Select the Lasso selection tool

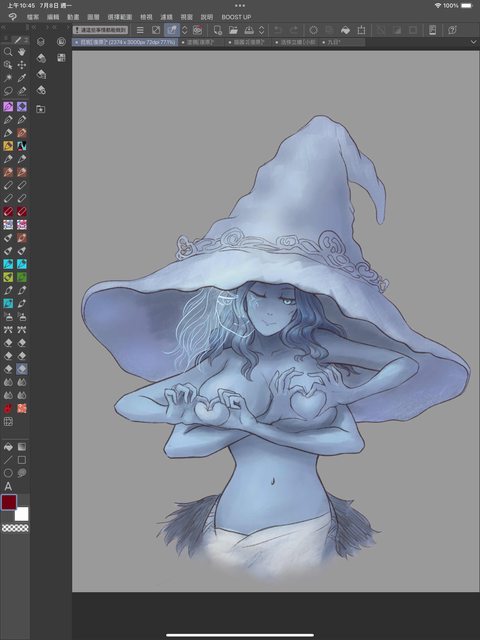point(8,91)
